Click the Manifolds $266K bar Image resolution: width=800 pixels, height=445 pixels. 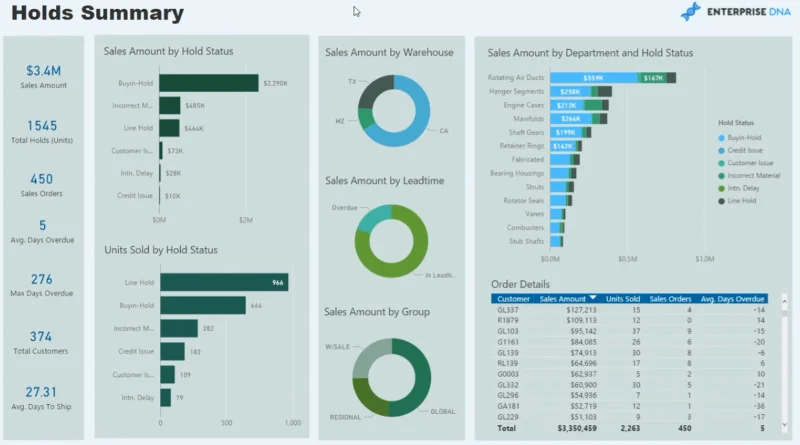571,119
